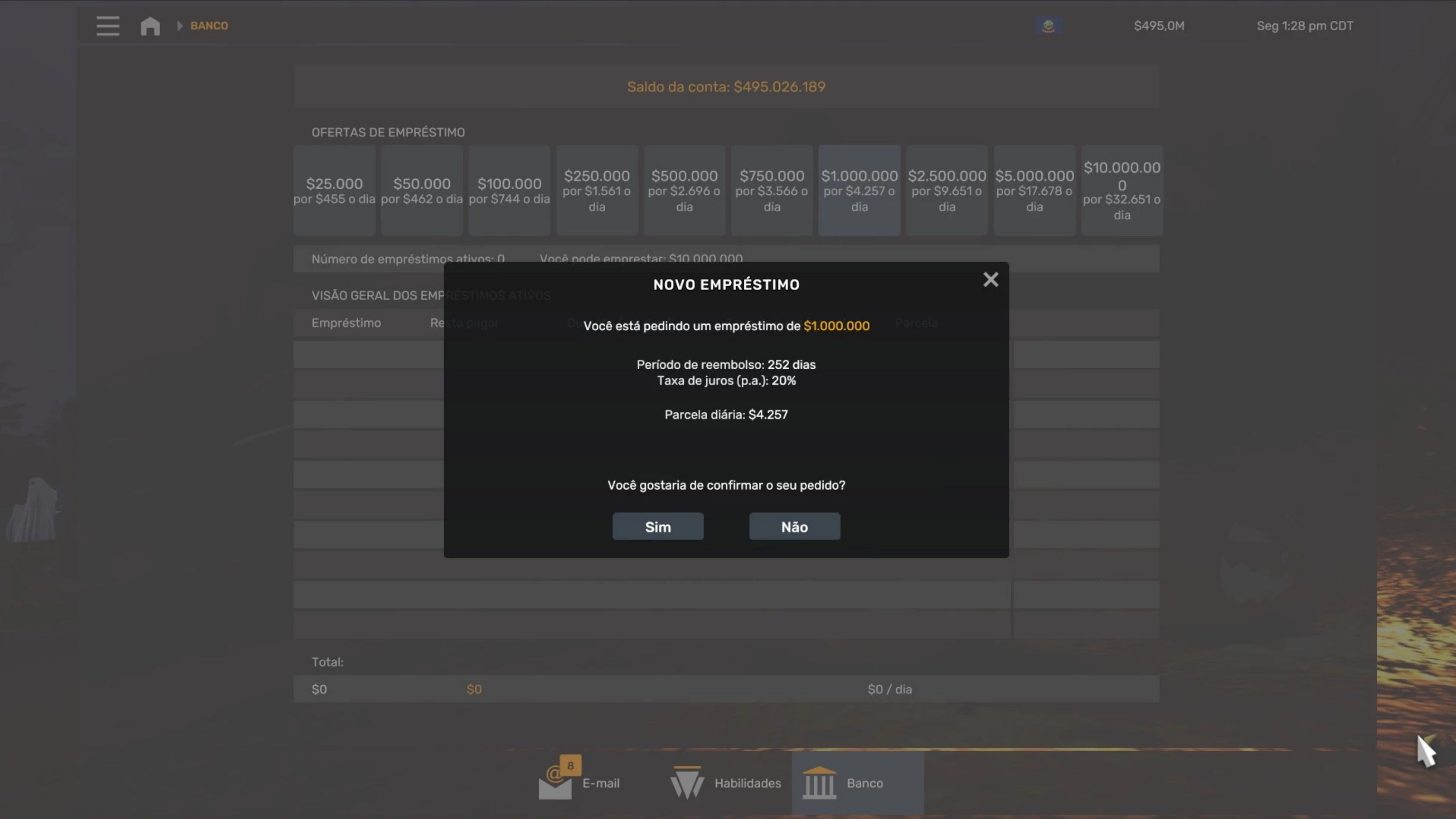Close the Novo Empréstimo dialog with X
This screenshot has height=819, width=1456.
coord(990,279)
